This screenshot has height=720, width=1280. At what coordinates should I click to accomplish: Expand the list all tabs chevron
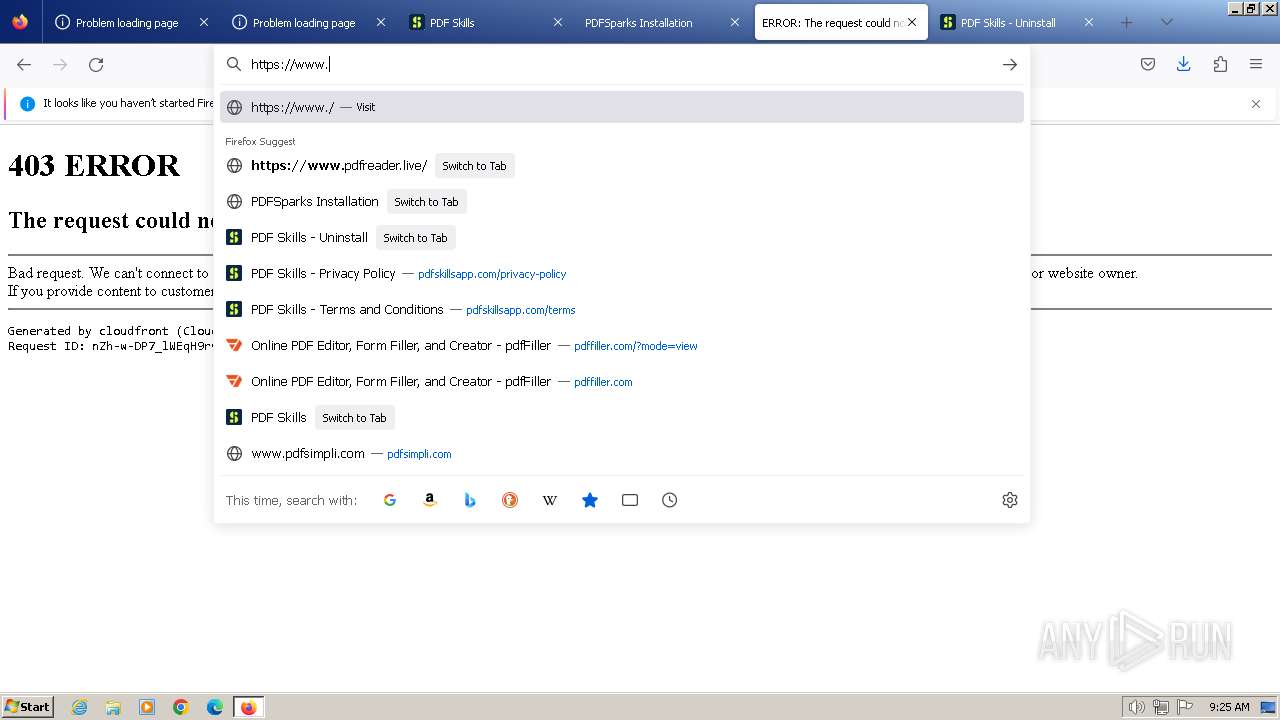[x=1167, y=23]
